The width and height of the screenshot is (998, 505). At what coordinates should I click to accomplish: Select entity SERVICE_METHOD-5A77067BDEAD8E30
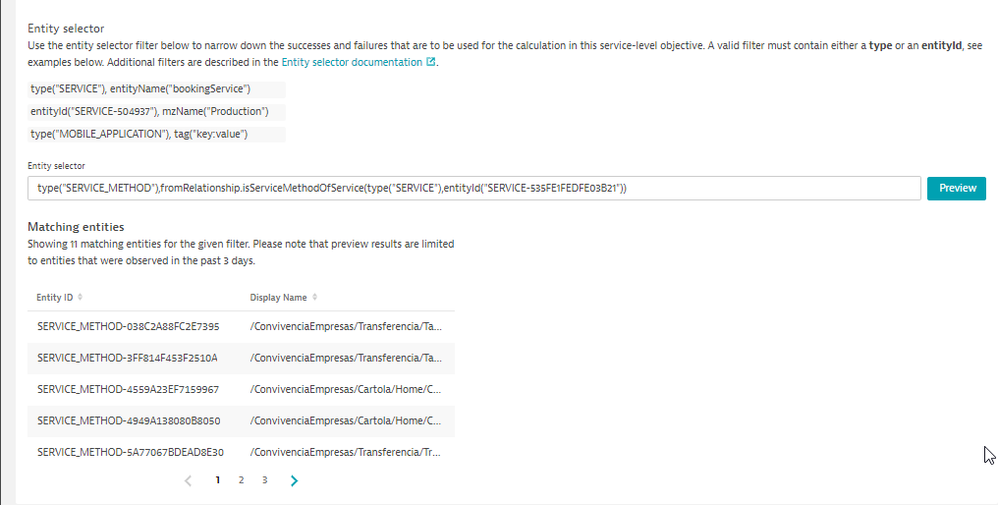[x=130, y=452]
